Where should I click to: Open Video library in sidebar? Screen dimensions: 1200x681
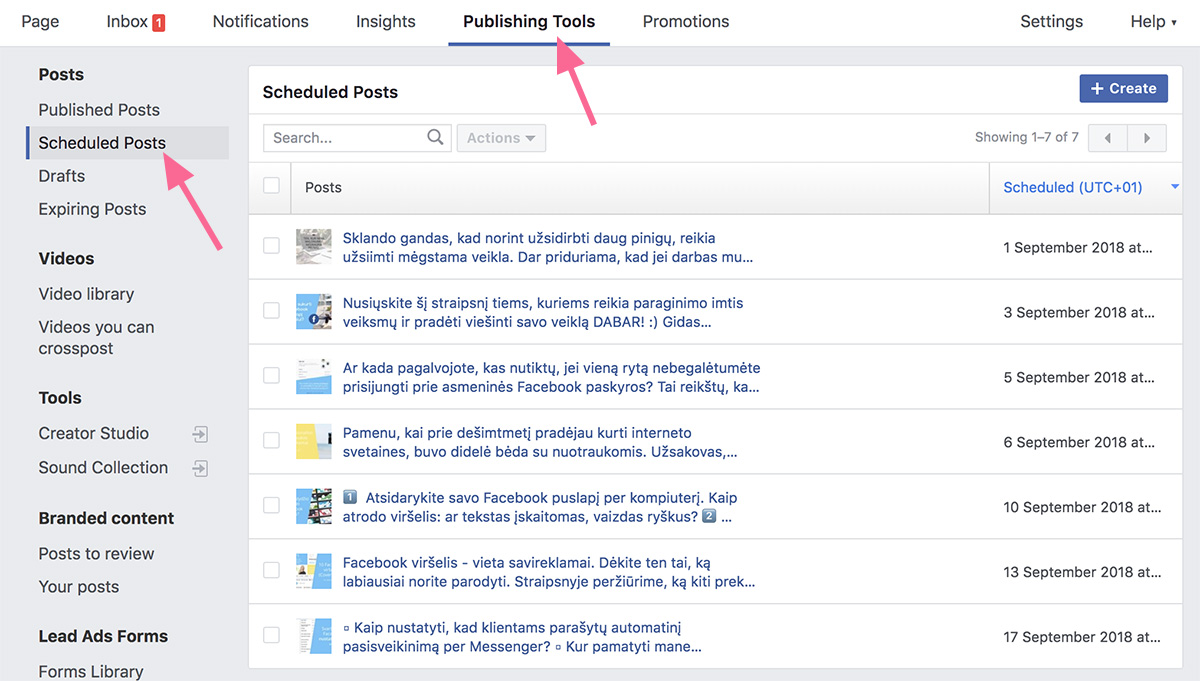[86, 294]
